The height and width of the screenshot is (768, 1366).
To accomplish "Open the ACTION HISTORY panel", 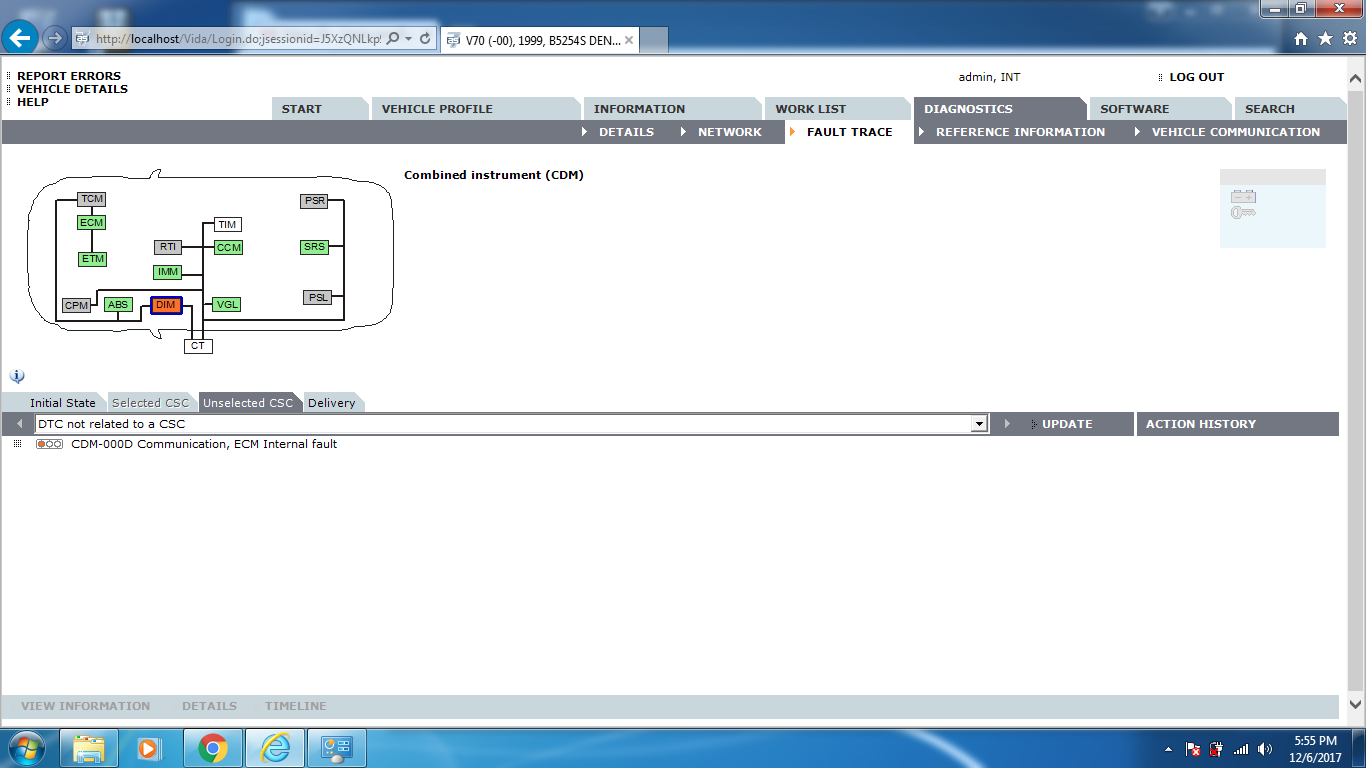I will click(1200, 424).
